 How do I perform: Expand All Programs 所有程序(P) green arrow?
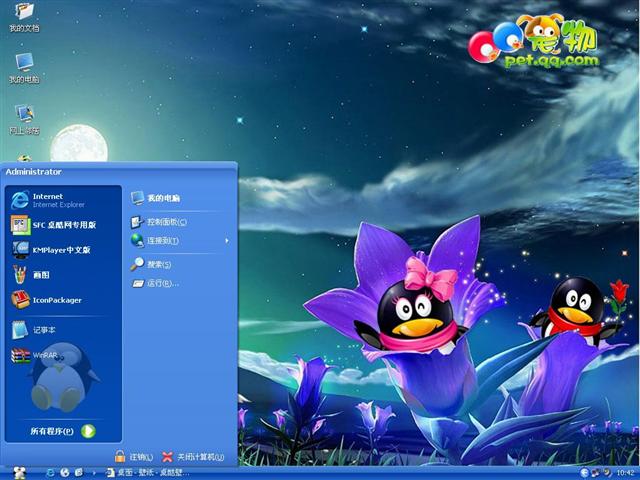[x=88, y=431]
